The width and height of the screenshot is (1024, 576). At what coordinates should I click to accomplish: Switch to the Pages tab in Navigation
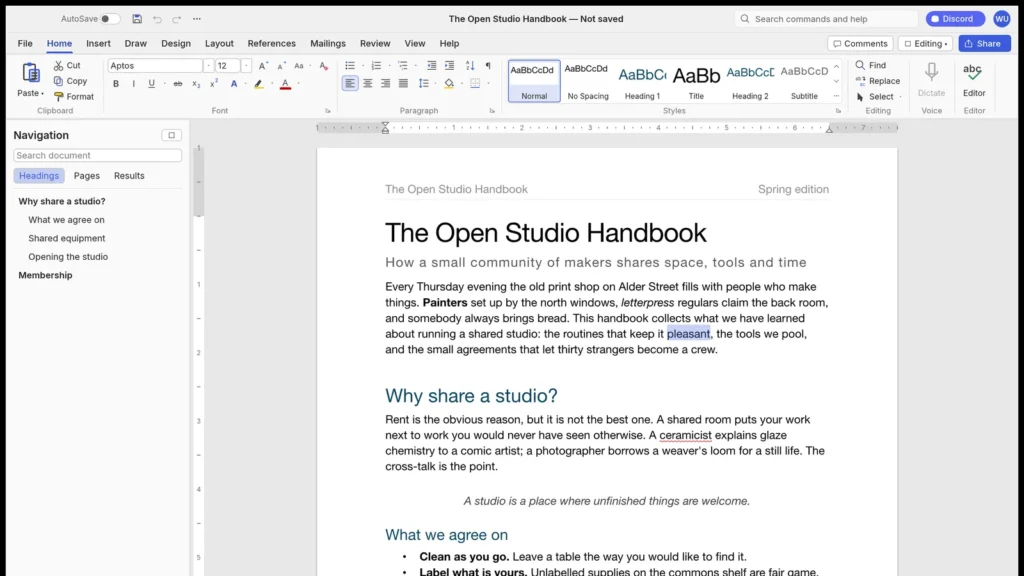[x=87, y=176]
